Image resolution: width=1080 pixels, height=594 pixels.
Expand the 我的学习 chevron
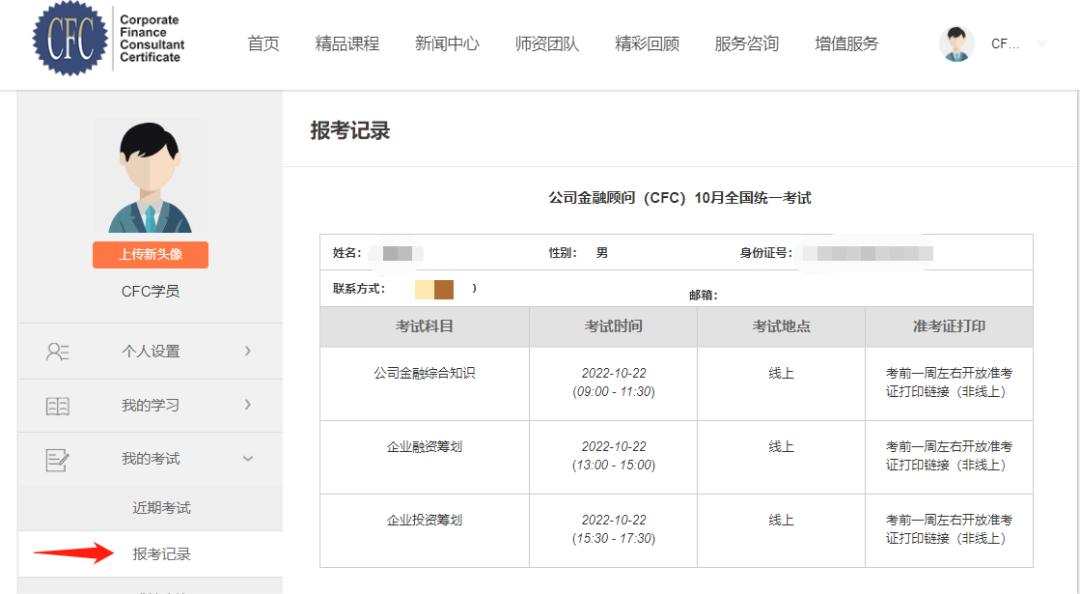[x=247, y=404]
